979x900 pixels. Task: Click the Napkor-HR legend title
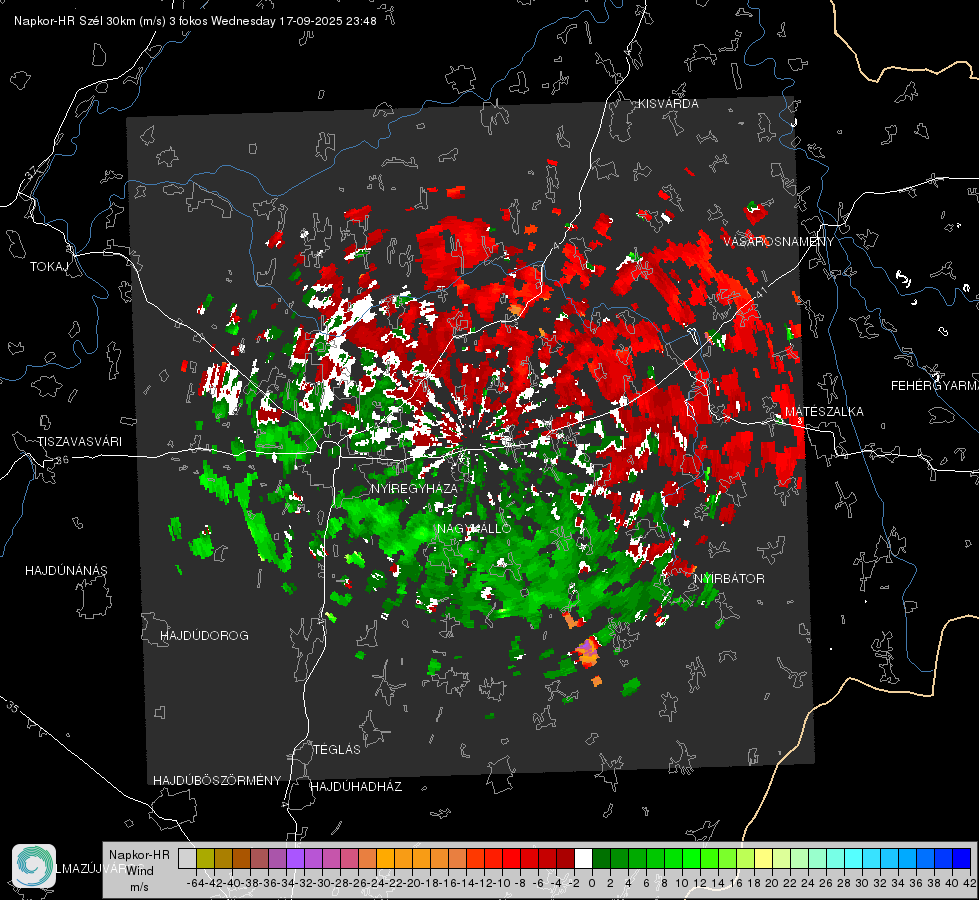pyautogui.click(x=139, y=854)
